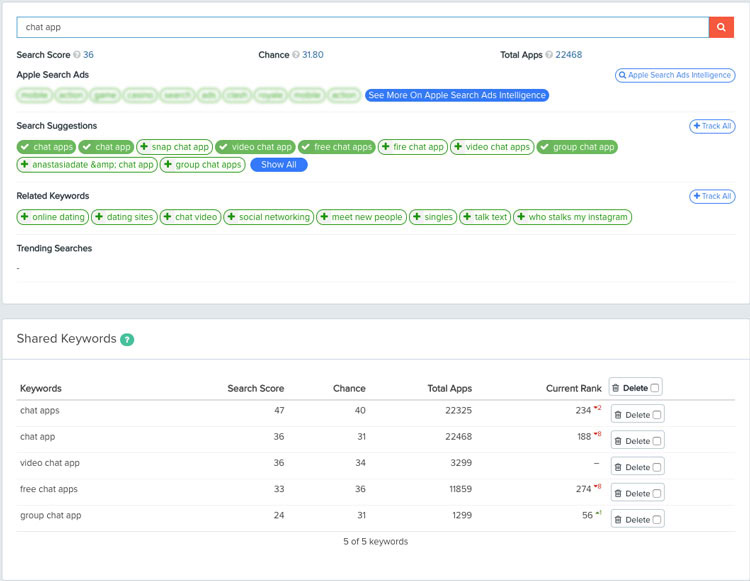Tick delete checkbox for 'chat apps' row

tap(657, 415)
